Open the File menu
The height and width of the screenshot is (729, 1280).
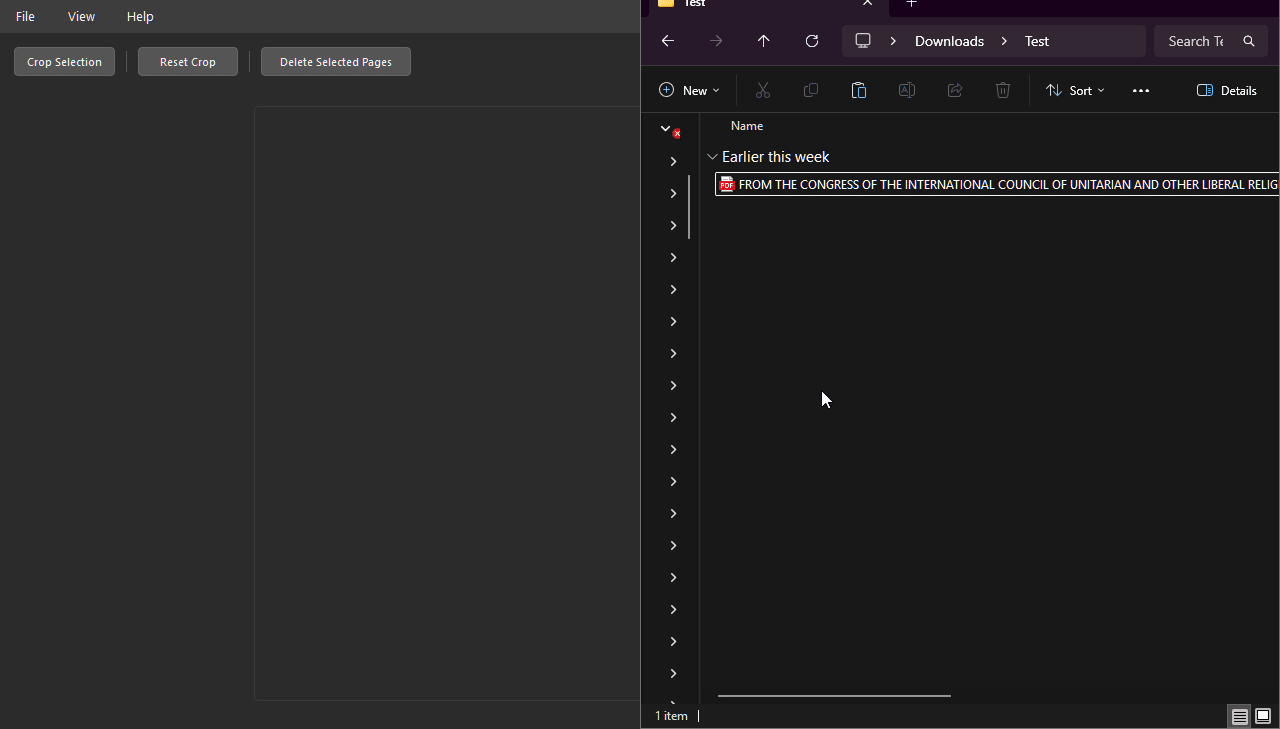[25, 16]
